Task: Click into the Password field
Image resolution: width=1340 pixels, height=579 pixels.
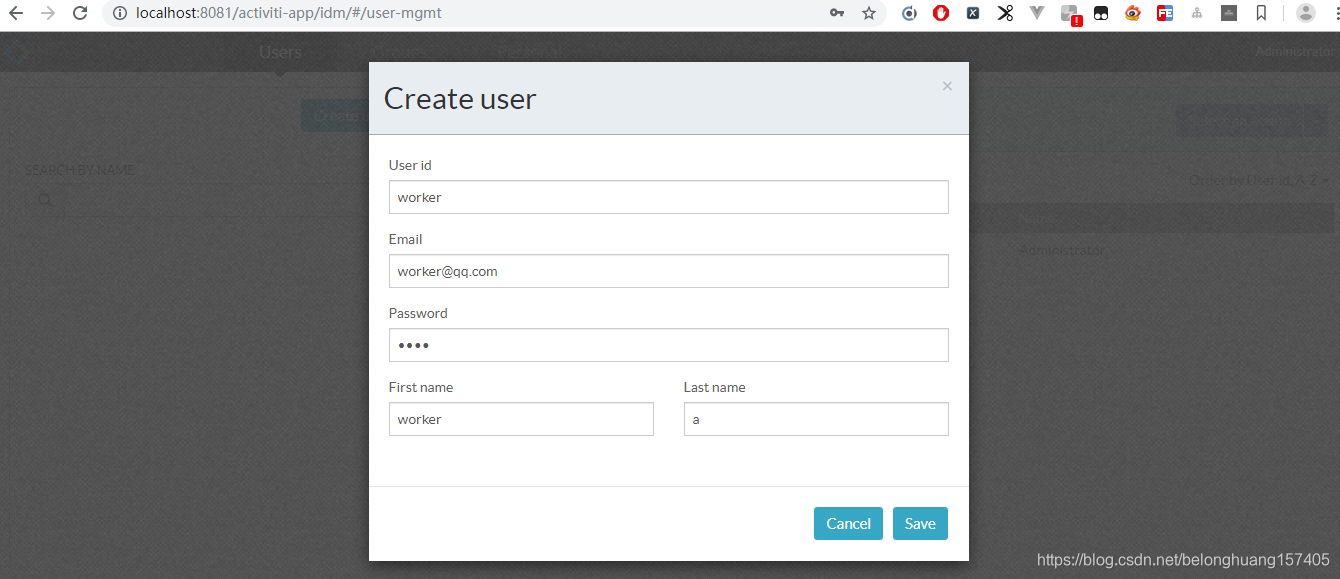Action: coord(668,345)
